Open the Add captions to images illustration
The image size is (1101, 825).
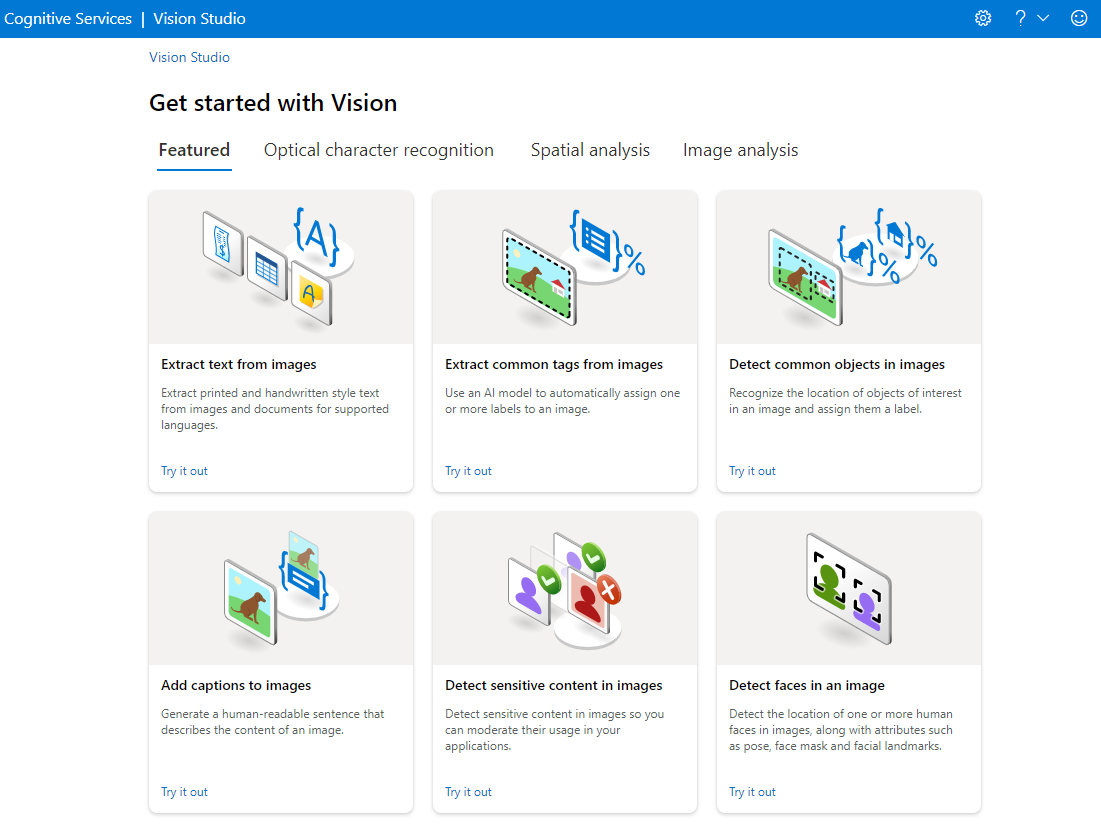[281, 588]
